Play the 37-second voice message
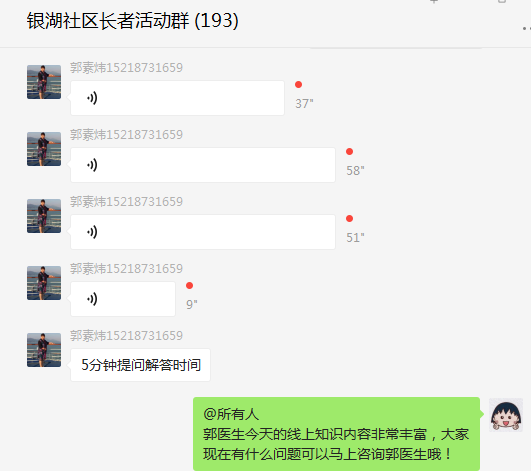Viewport: 531px width, 471px height. tap(177, 98)
